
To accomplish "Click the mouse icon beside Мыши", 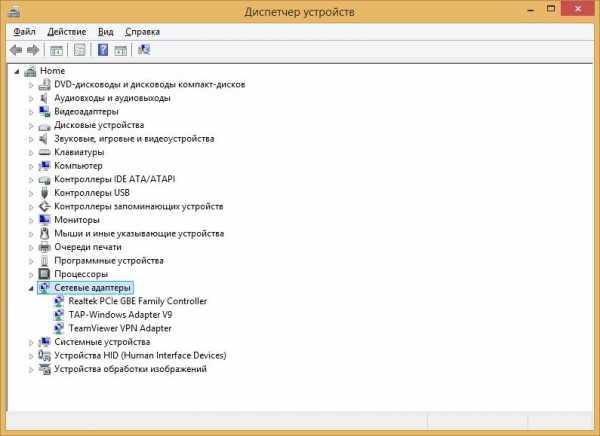I will coord(44,234).
